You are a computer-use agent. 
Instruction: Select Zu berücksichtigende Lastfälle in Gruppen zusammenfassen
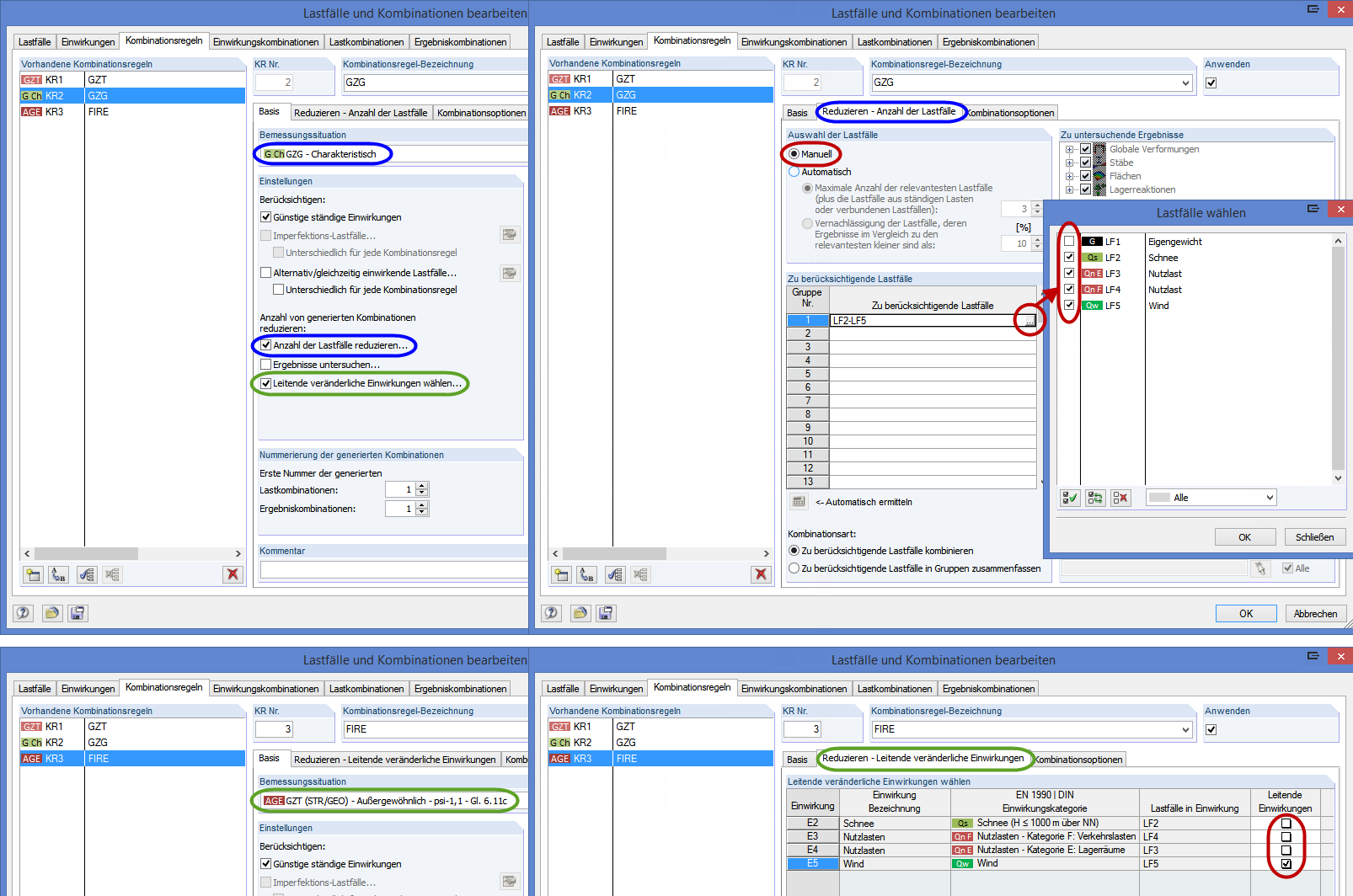pos(794,568)
